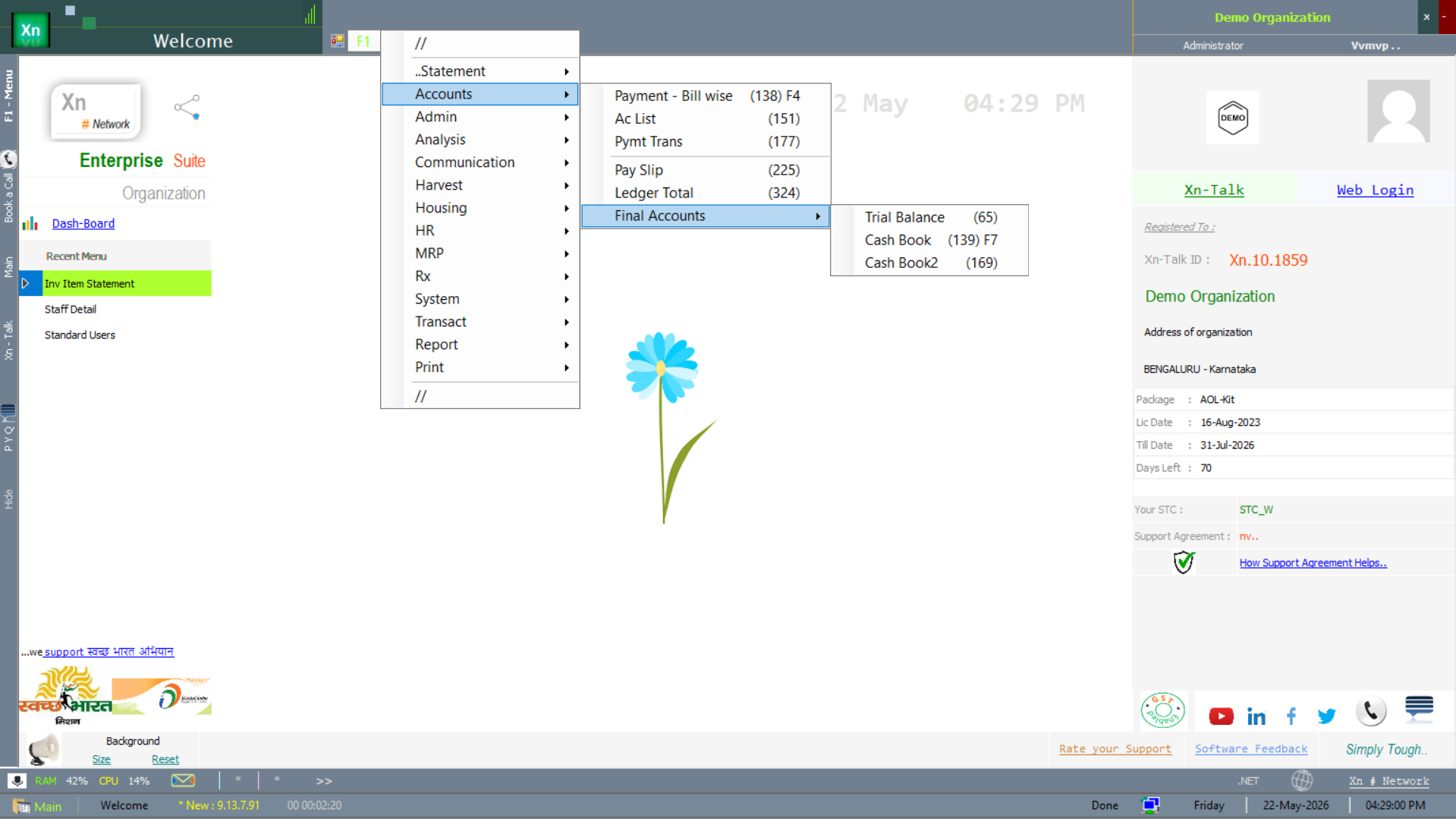Select Ledger Total (324)
Screen dimensions: 1456x819
pos(706,193)
